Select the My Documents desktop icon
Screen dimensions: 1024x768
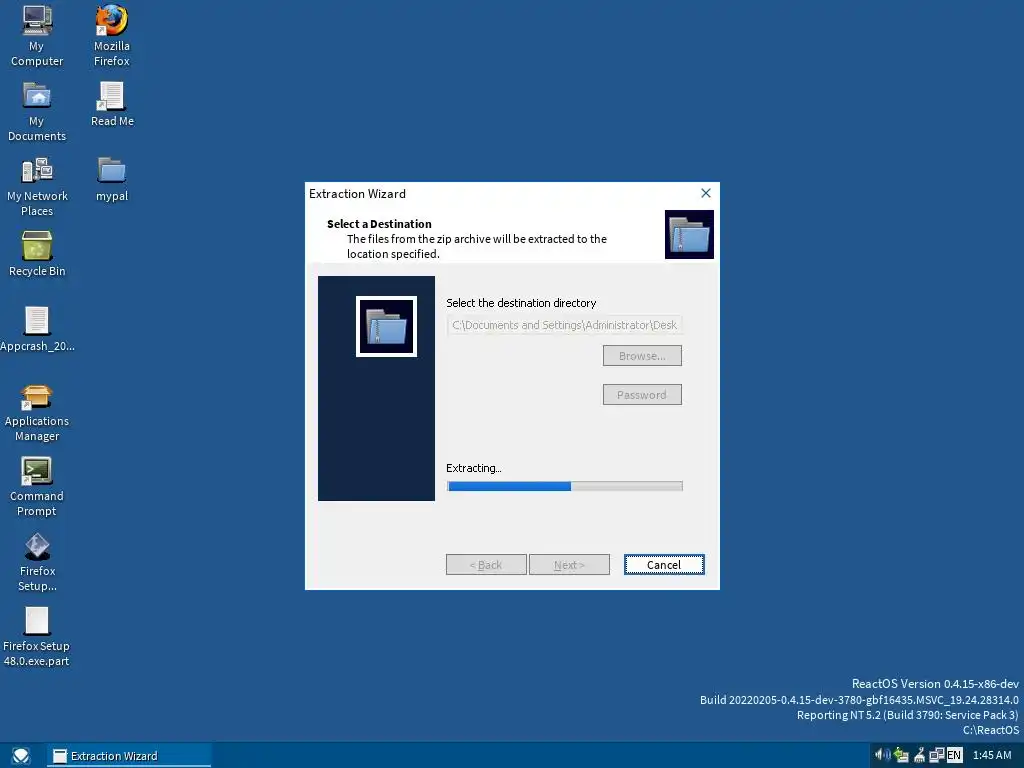tap(37, 111)
